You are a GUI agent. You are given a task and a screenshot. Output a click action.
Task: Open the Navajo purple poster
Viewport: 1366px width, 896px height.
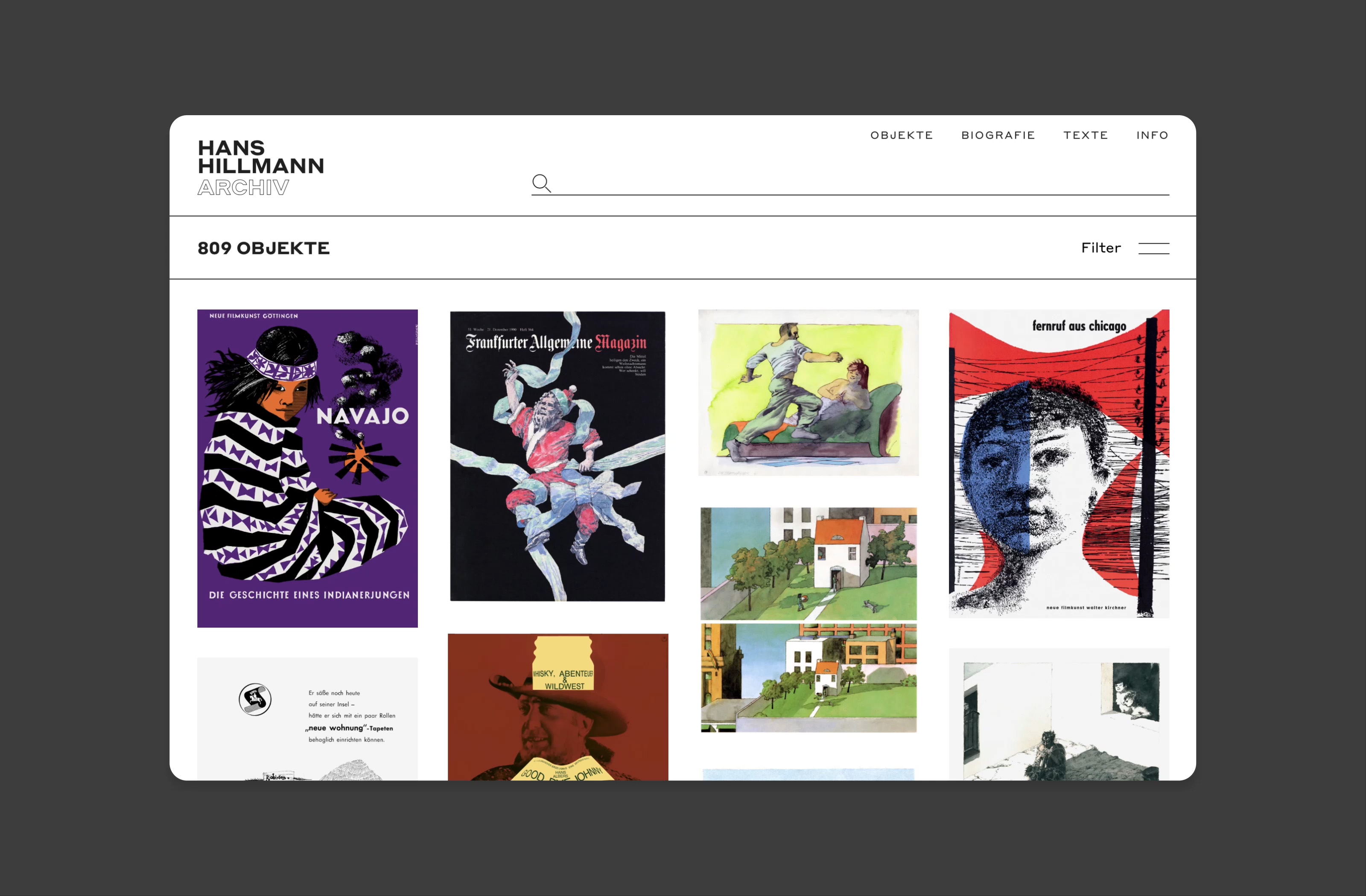tap(308, 468)
